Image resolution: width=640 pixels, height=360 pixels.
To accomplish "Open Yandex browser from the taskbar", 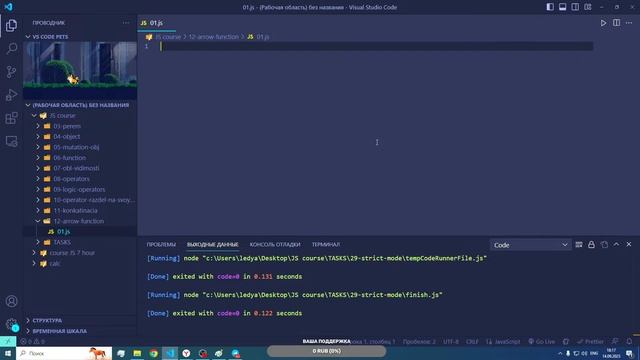I will (x=186, y=353).
